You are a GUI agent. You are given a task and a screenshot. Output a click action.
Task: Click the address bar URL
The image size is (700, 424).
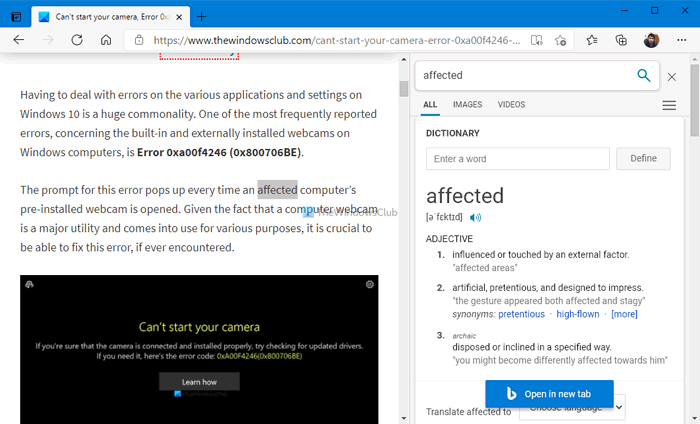click(x=337, y=40)
